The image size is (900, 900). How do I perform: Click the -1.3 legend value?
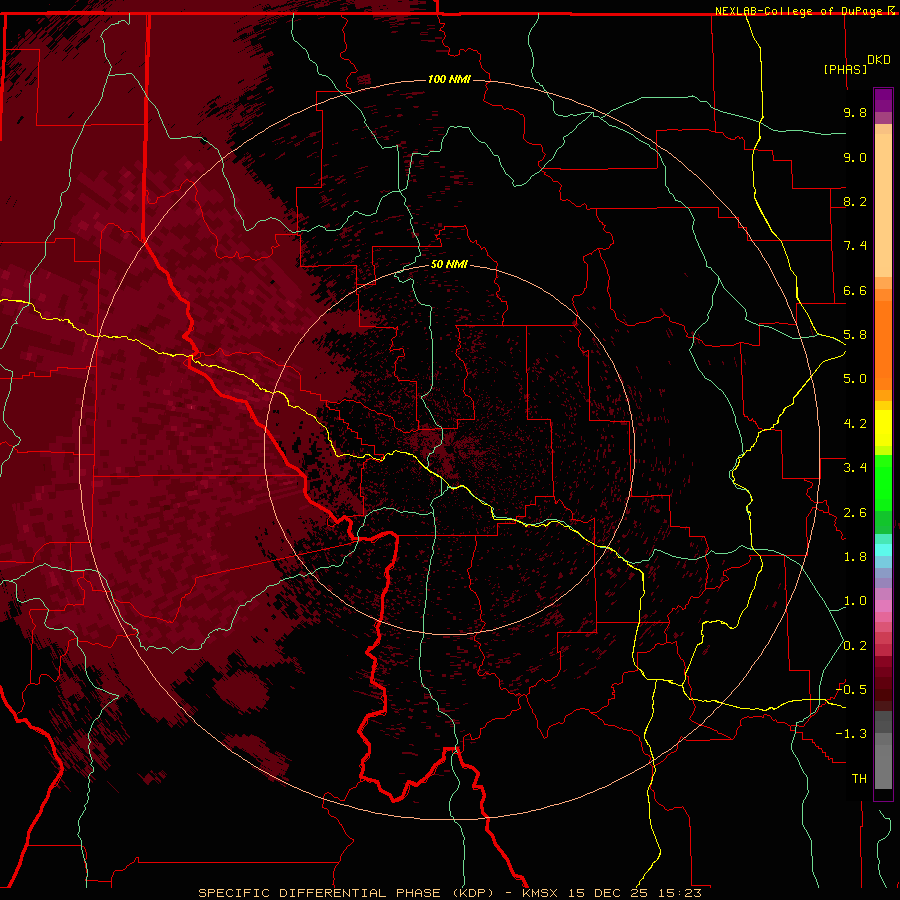(x=851, y=734)
